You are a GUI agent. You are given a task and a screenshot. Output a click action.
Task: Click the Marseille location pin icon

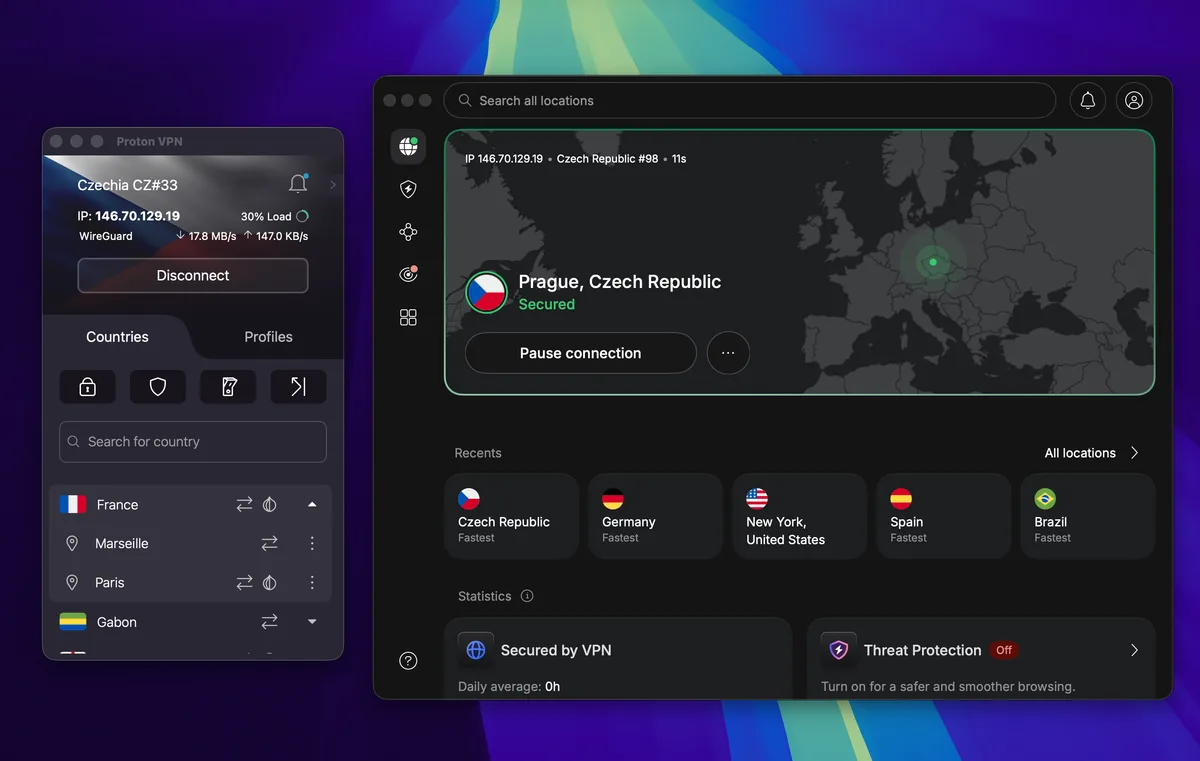point(72,544)
